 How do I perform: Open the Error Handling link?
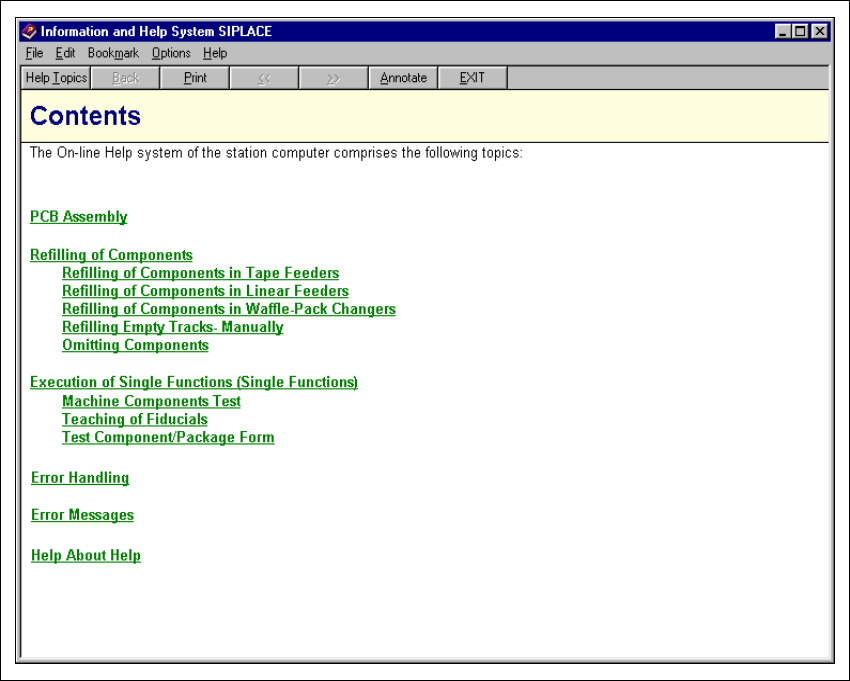pos(80,478)
